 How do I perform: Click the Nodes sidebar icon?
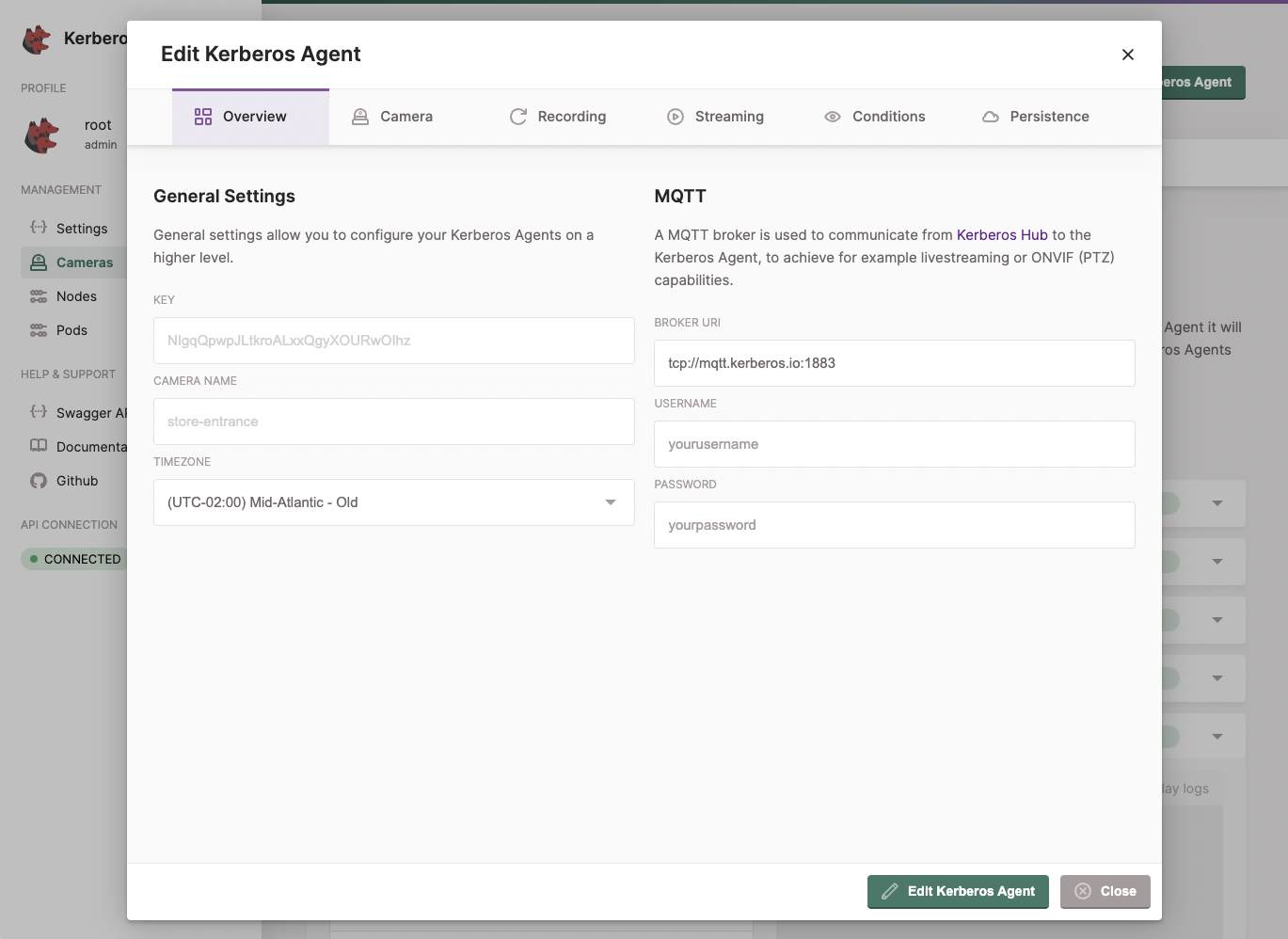point(38,295)
